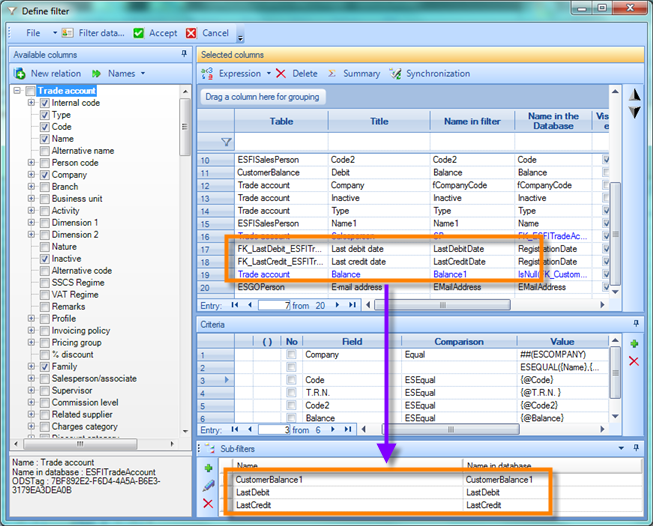
Task: Click the New relation icon
Action: 19,73
